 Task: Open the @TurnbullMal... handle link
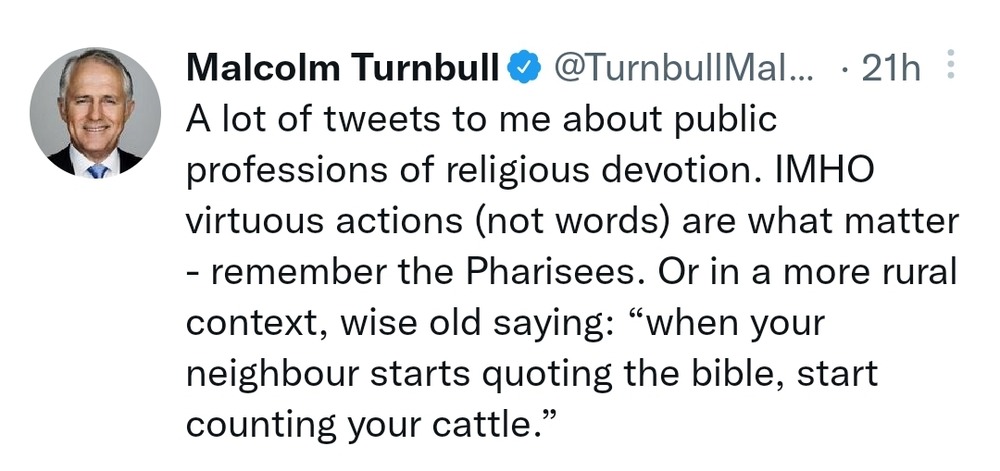(x=679, y=68)
